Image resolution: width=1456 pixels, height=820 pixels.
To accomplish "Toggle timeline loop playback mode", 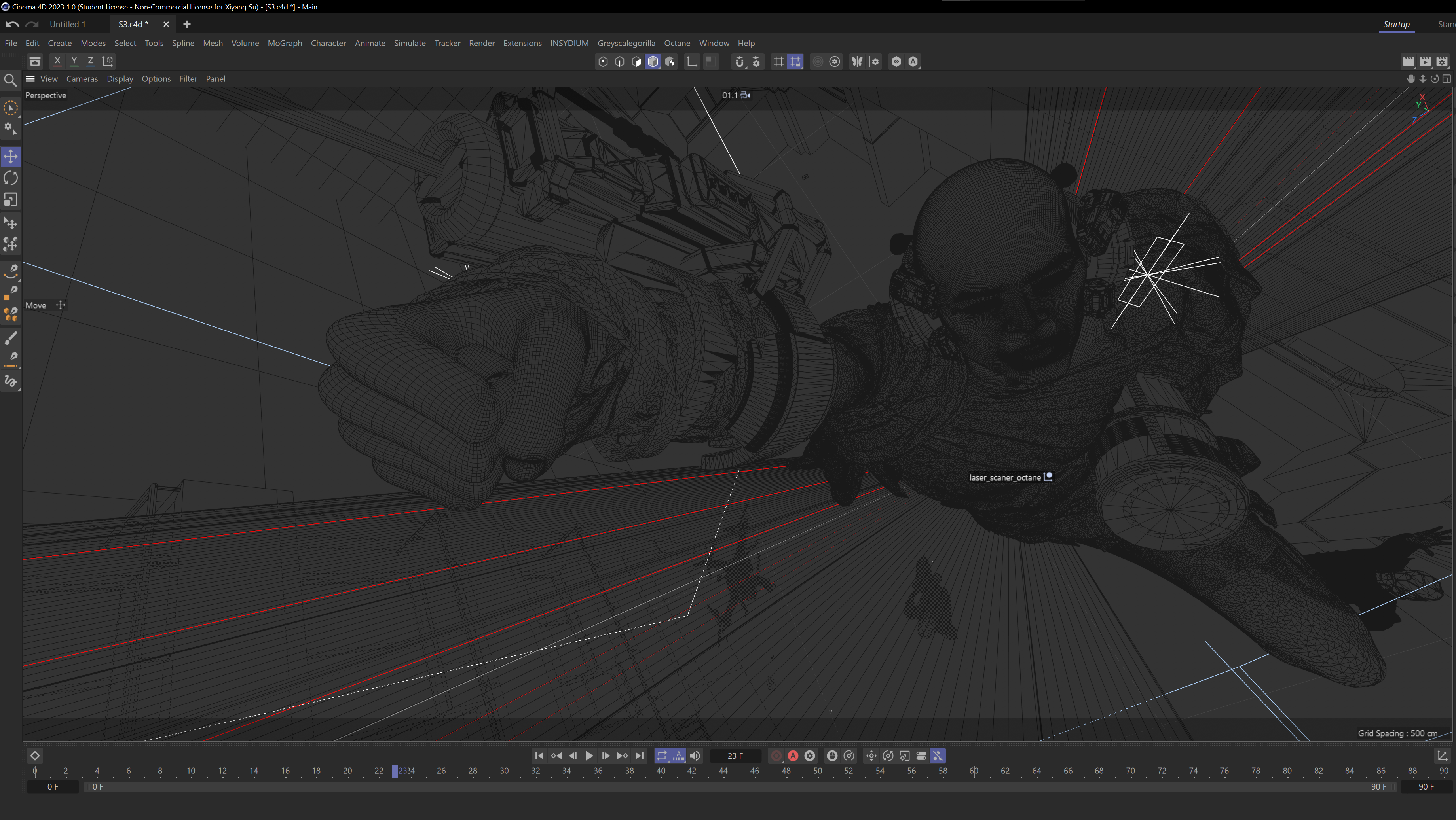I will [662, 756].
